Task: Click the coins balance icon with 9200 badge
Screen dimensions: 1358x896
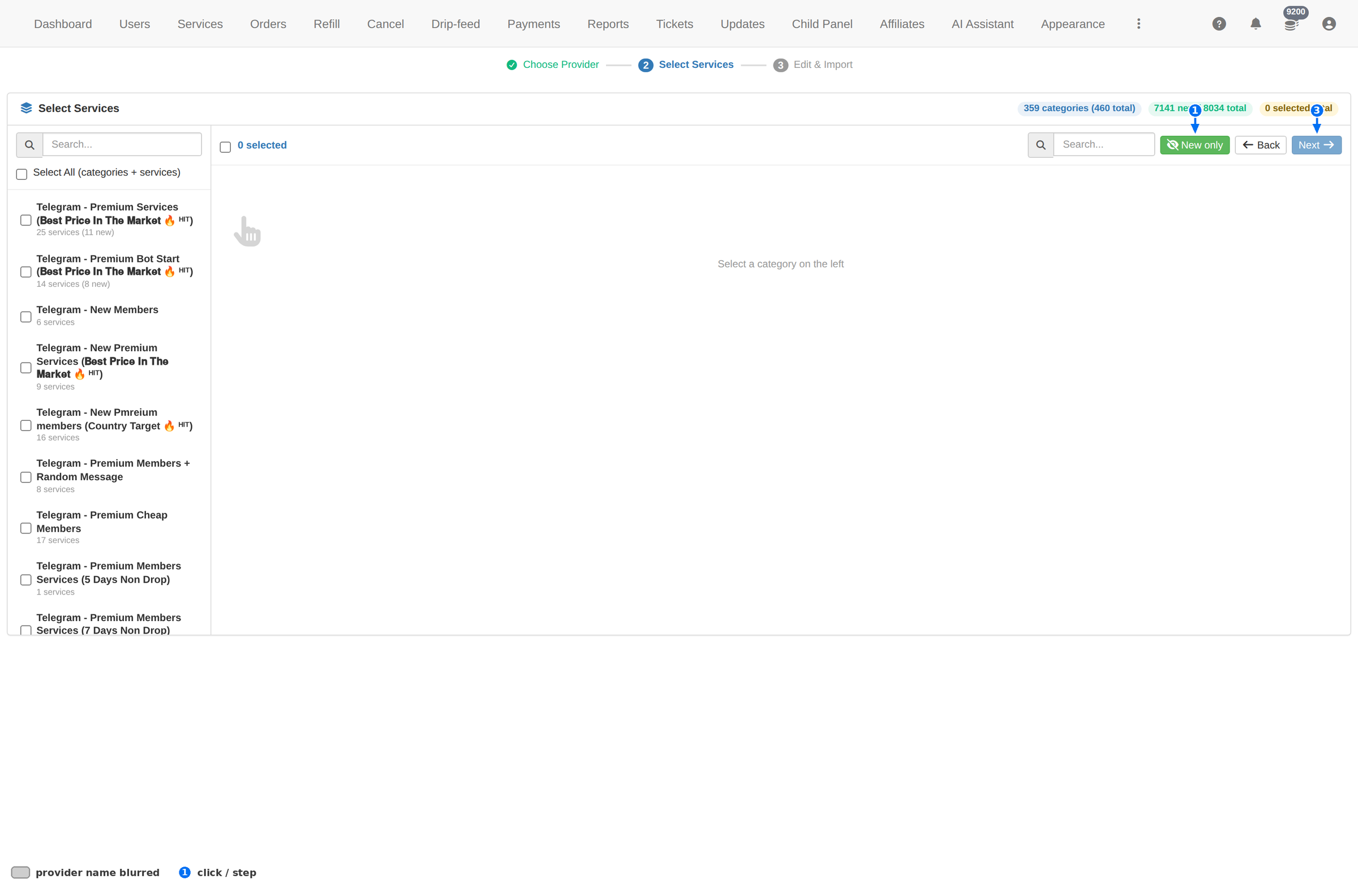Action: point(1291,24)
